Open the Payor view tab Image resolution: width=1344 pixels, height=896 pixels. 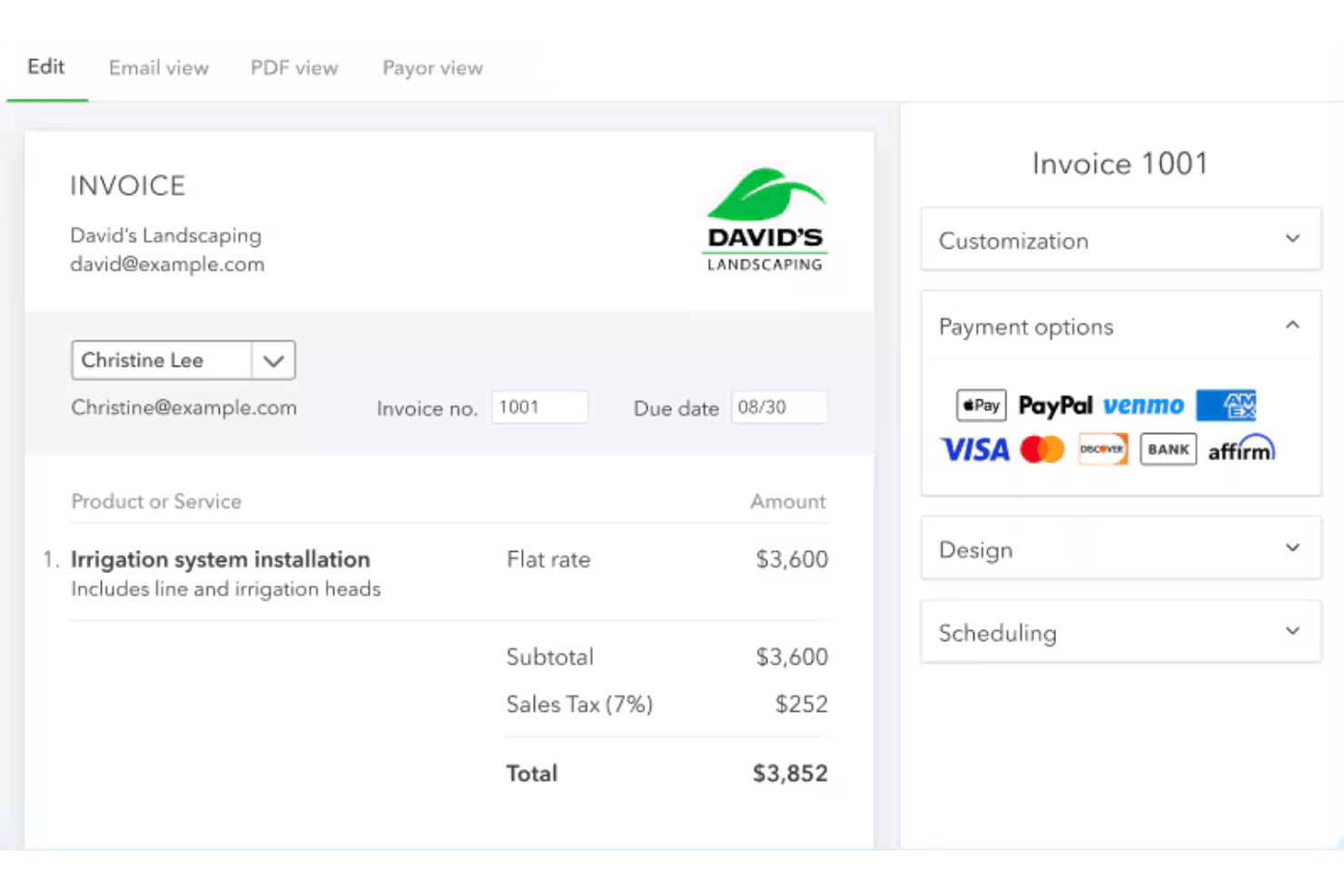[x=432, y=68]
